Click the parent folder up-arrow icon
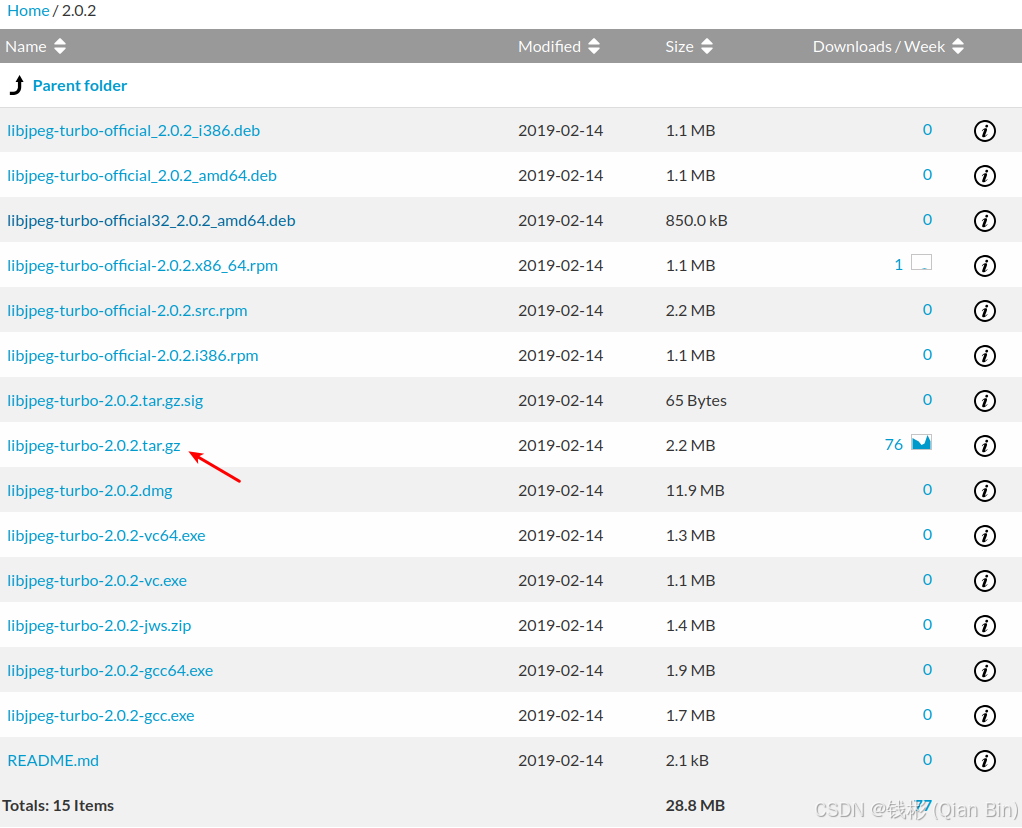This screenshot has height=828, width=1022. (17, 85)
